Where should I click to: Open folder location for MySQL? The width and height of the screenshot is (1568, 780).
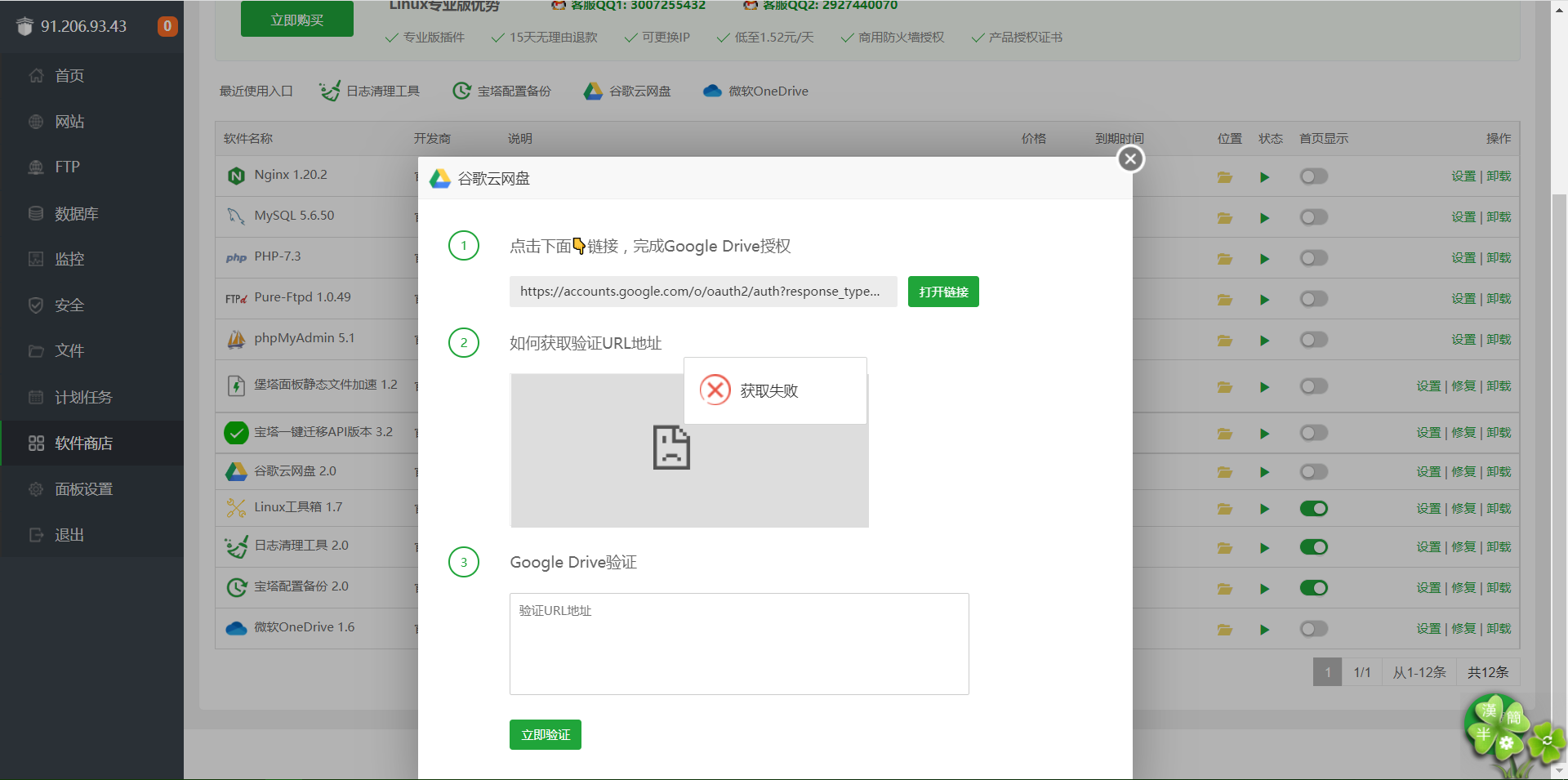(1225, 218)
